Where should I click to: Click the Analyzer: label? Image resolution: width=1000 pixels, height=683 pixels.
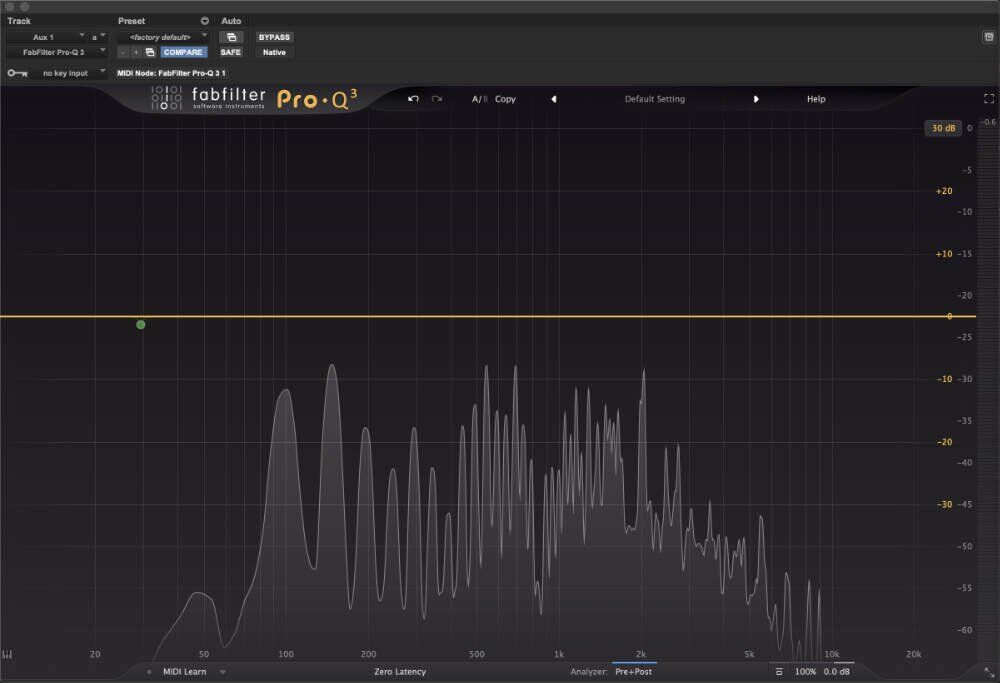pos(589,672)
